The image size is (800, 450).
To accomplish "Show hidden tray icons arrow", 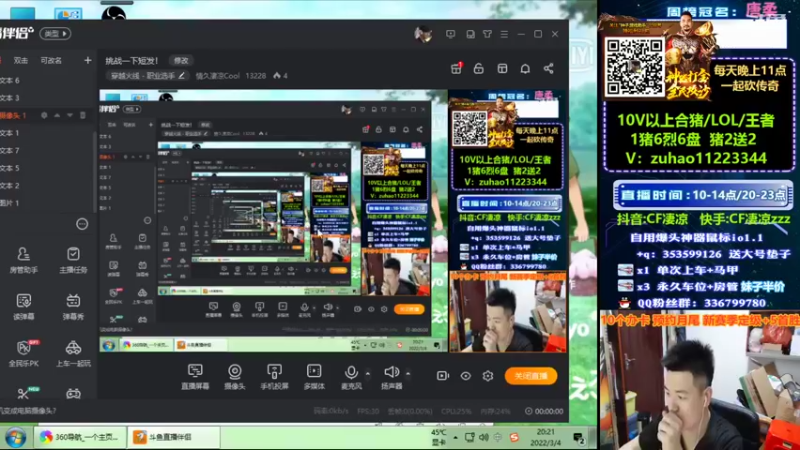I will [x=456, y=437].
